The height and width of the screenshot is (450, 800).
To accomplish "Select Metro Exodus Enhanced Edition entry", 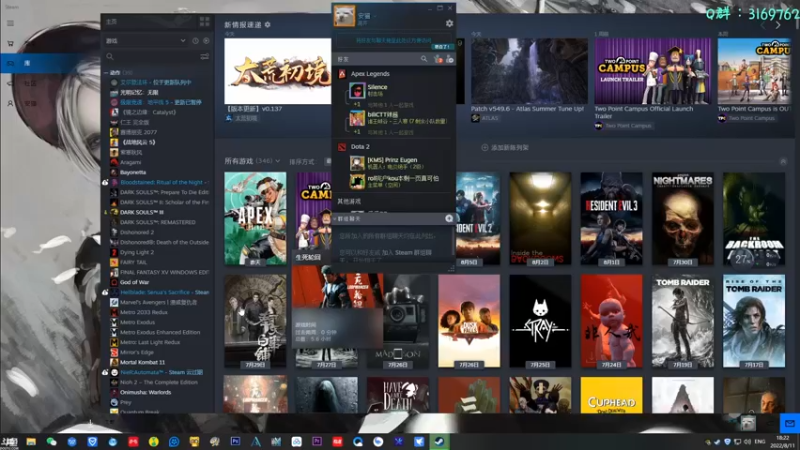I will click(x=160, y=332).
